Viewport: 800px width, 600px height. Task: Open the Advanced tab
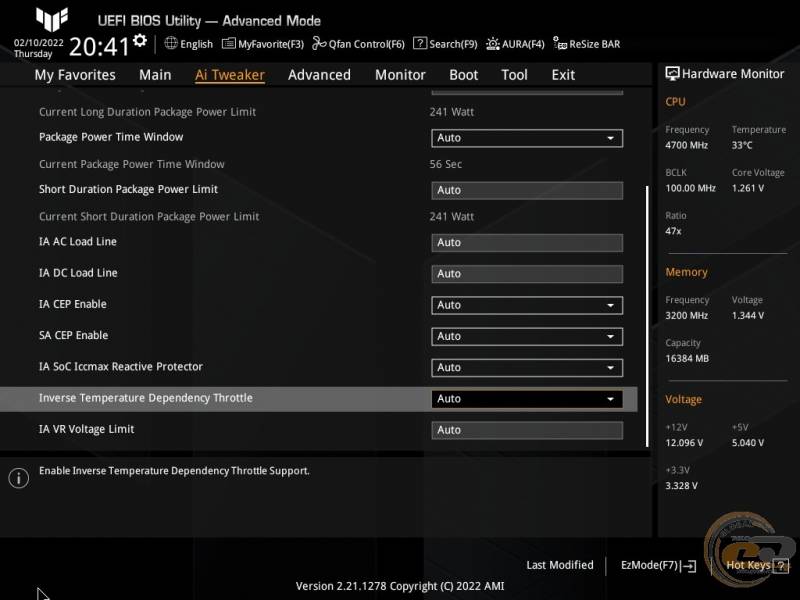click(x=319, y=75)
